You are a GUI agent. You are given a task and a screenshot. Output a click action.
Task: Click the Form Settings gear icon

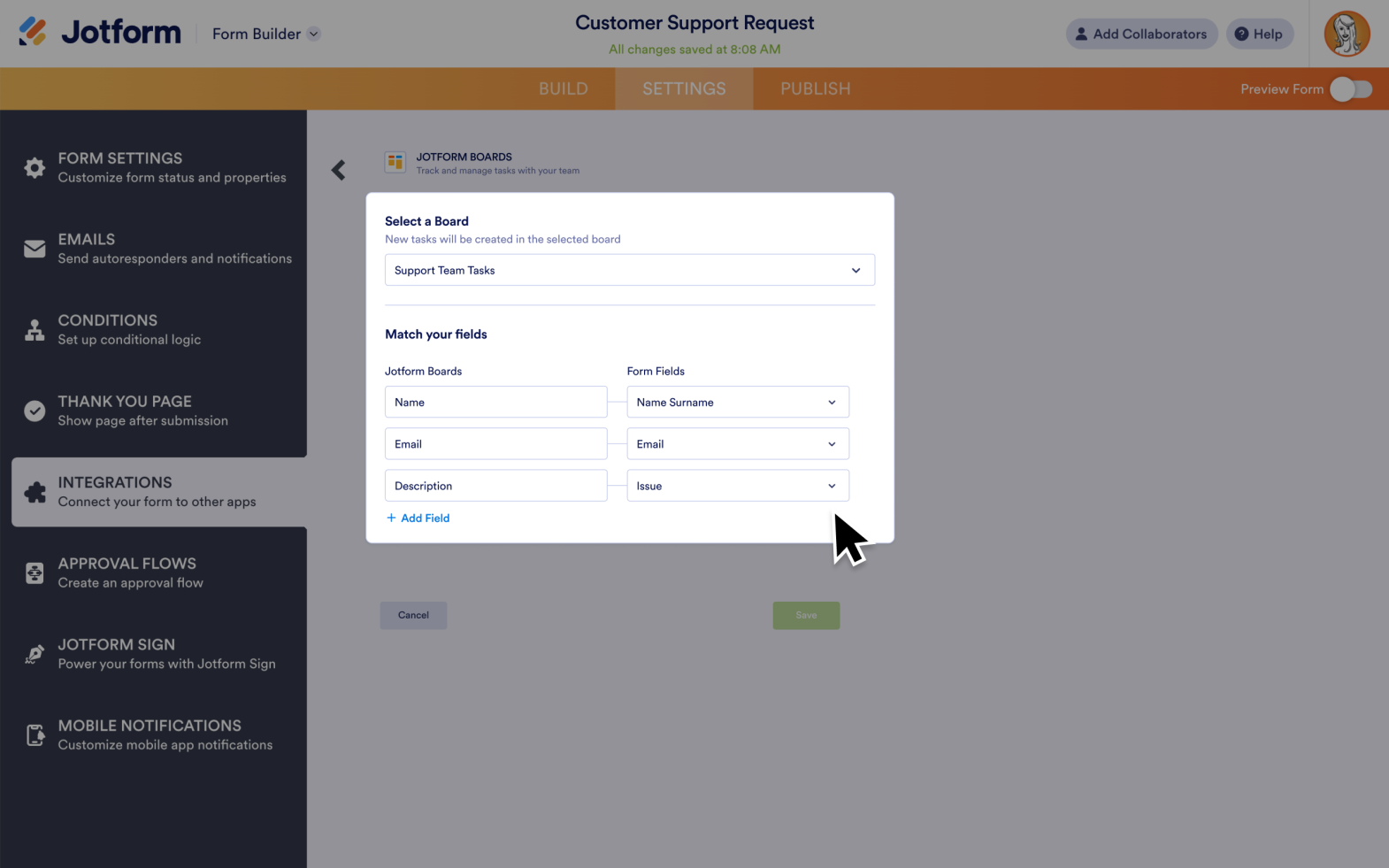point(35,168)
